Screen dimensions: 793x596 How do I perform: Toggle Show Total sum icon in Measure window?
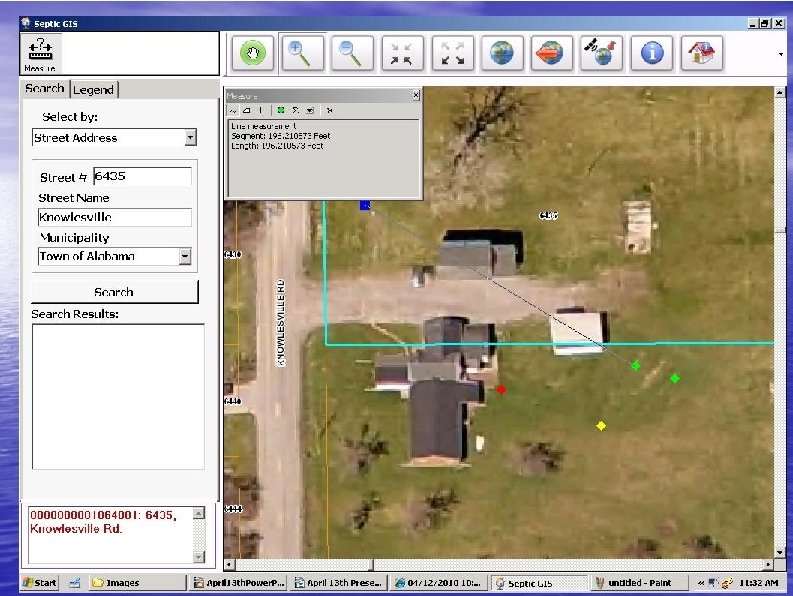click(x=295, y=110)
